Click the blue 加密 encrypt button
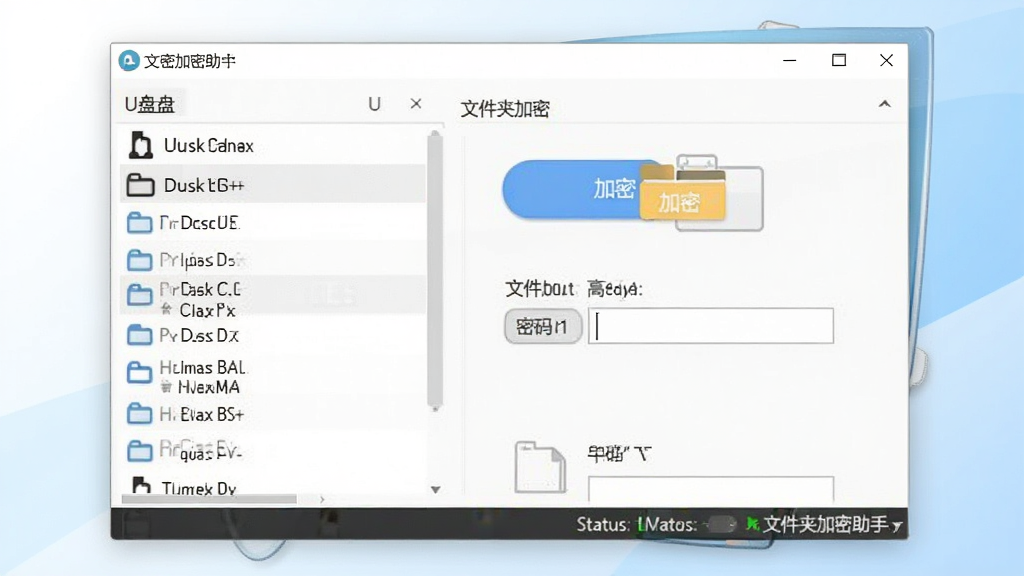1024x576 pixels. coord(571,189)
